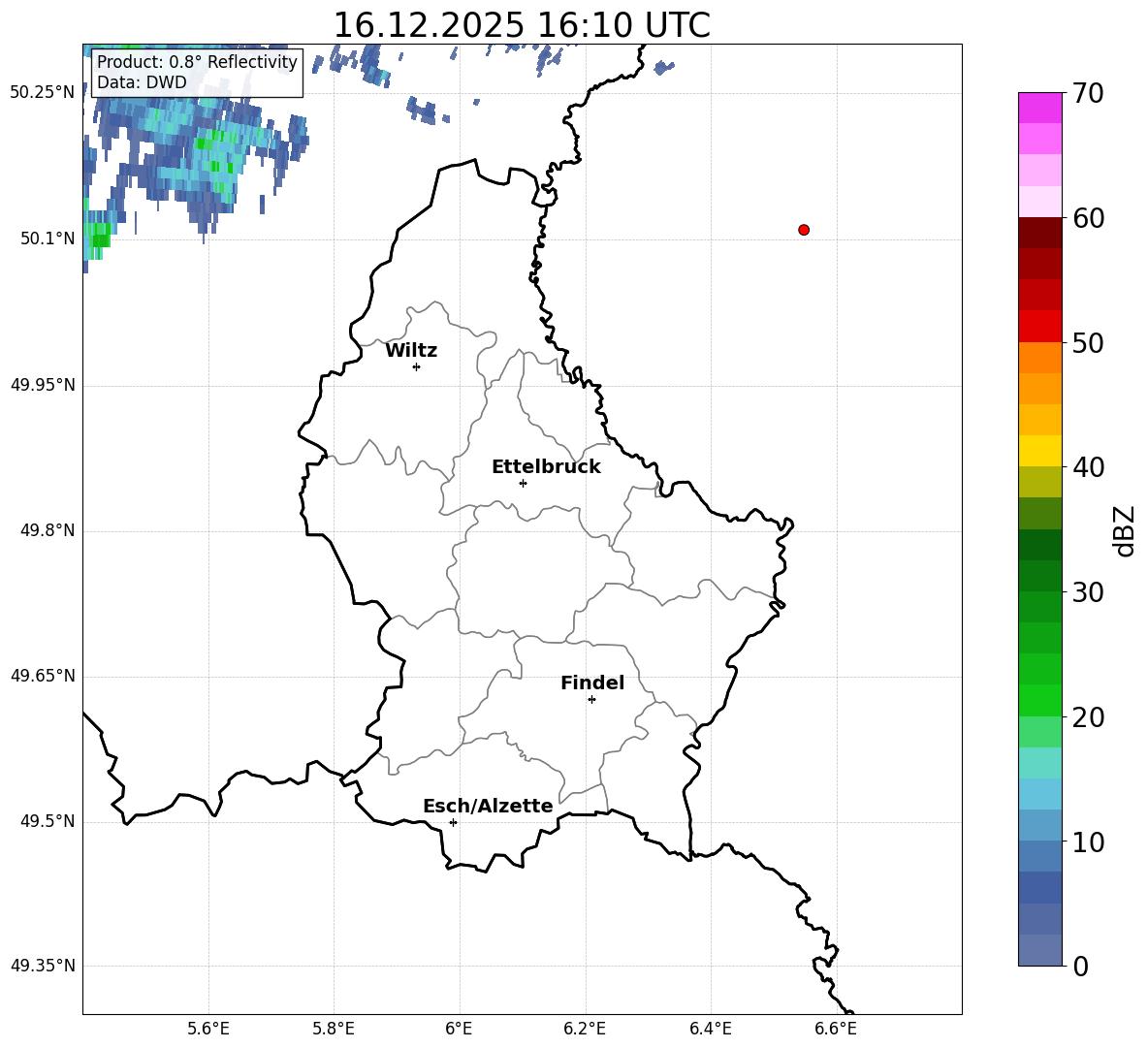The image size is (1148, 1048).
Task: Click the 49.95°N latitude label
Action: (43, 385)
